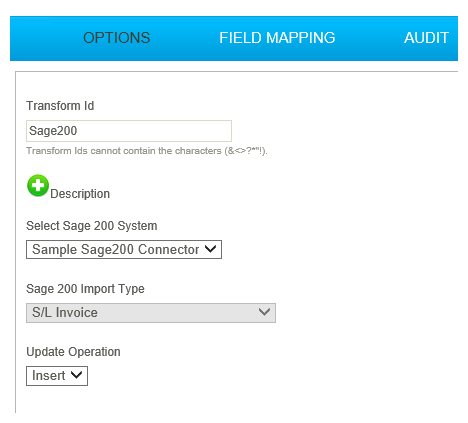
Task: Open the FIELD MAPPING tab
Action: pos(277,38)
